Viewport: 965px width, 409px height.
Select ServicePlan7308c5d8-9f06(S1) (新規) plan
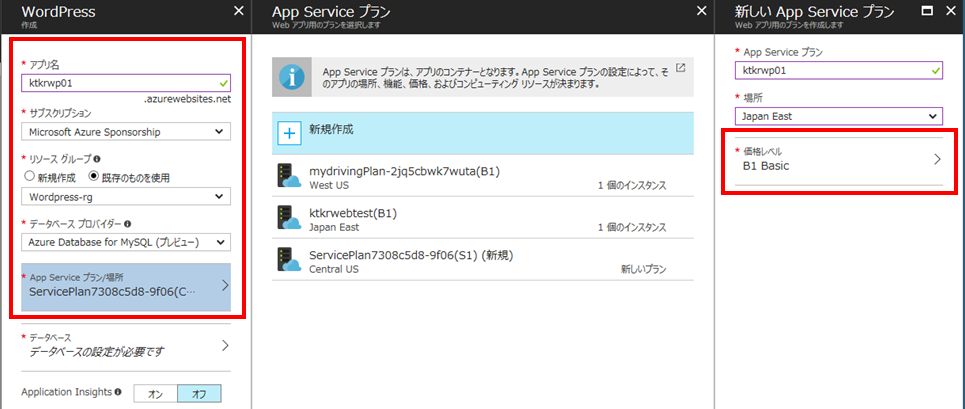[483, 260]
